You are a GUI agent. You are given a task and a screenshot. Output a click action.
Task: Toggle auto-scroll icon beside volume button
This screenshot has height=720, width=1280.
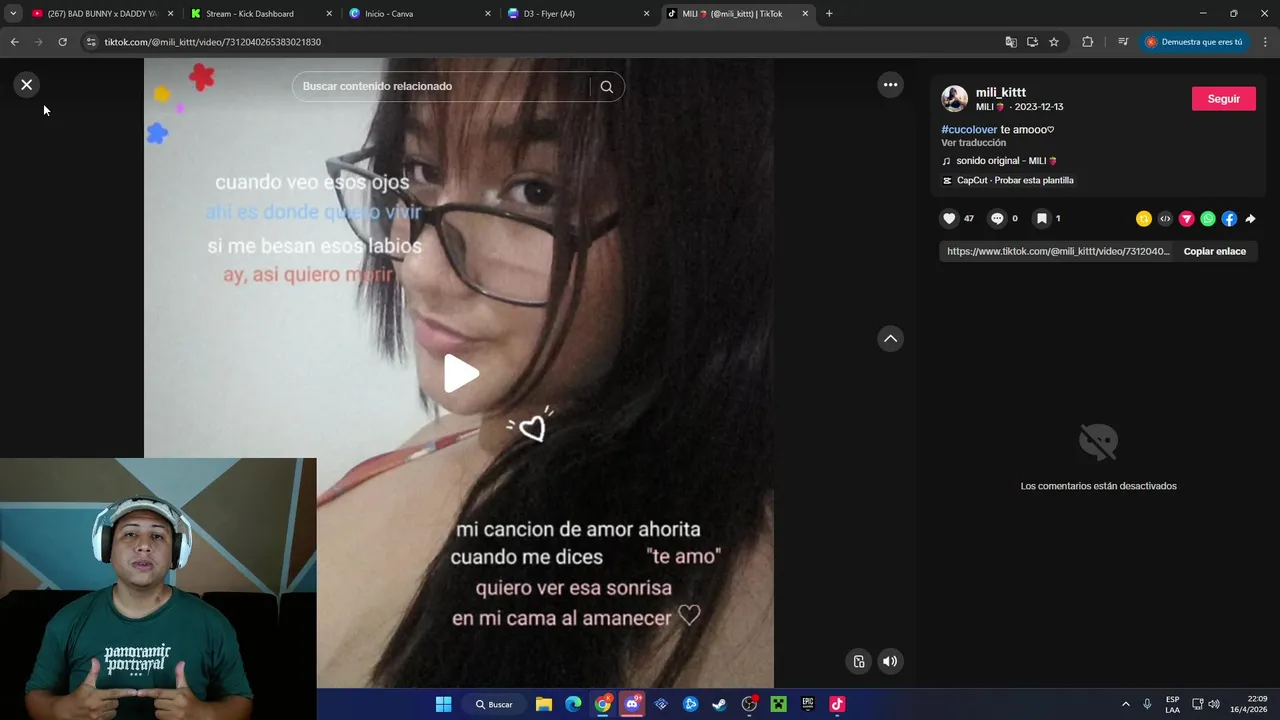(x=858, y=661)
